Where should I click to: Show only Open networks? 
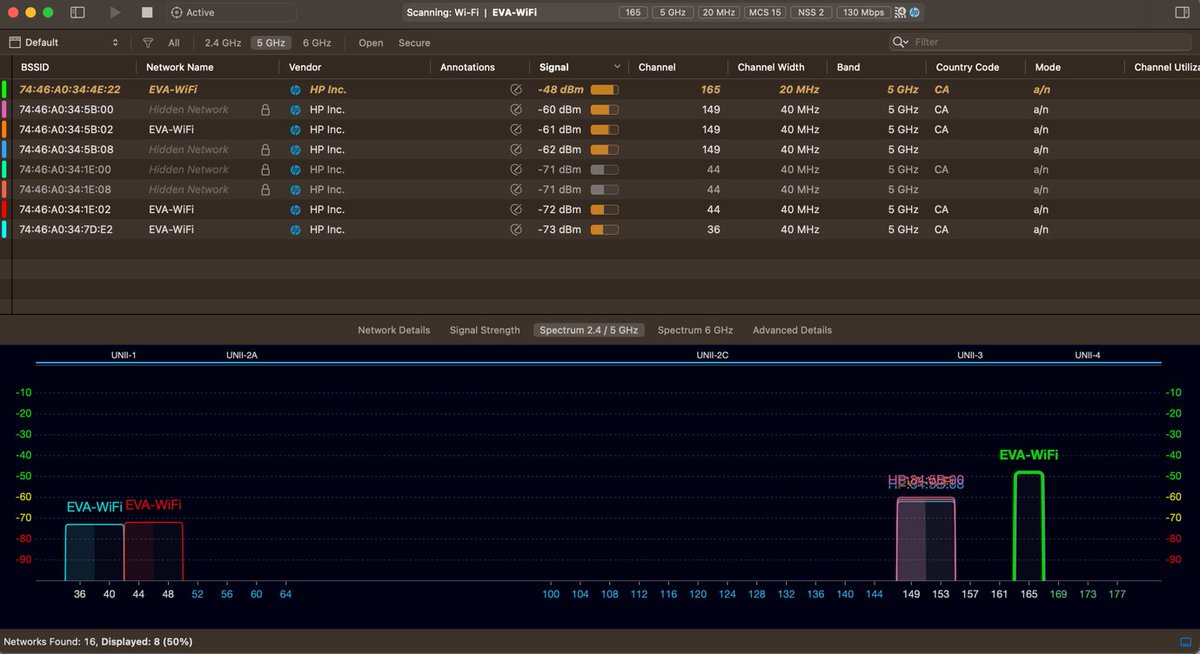371,43
